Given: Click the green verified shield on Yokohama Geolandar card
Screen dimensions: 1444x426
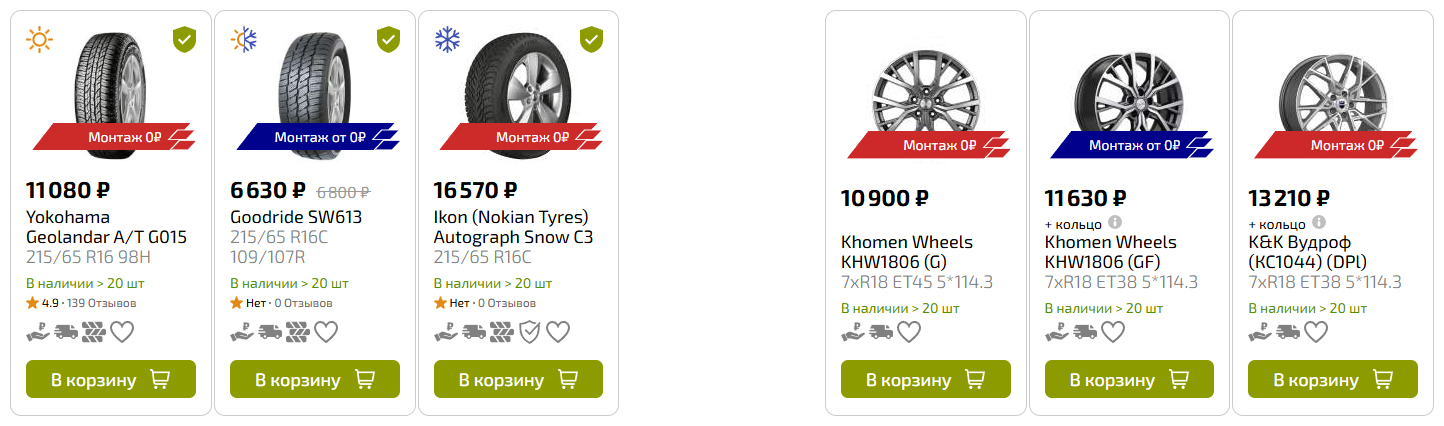Looking at the screenshot, I should click(184, 39).
